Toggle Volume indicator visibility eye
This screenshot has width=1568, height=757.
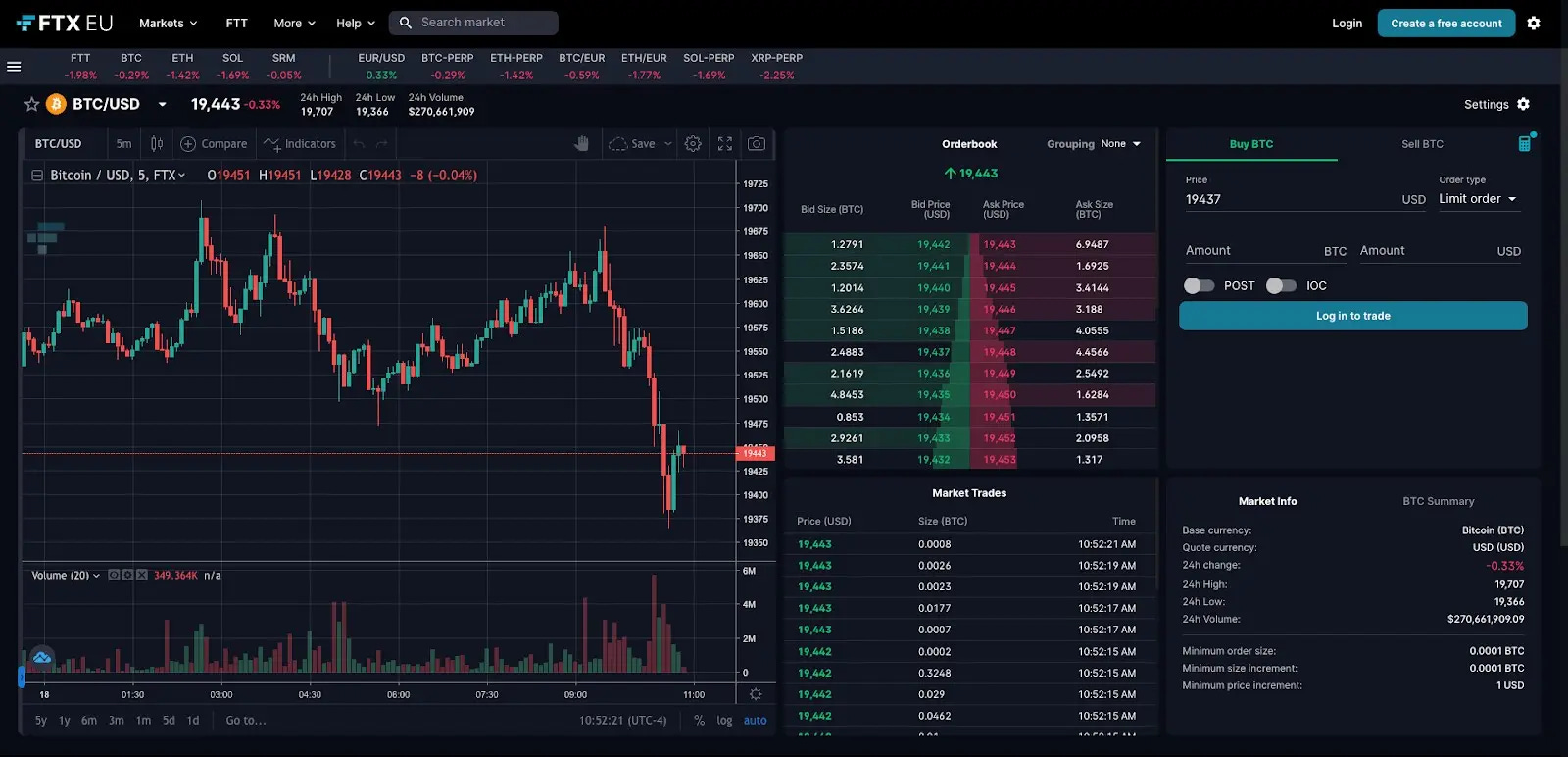[114, 575]
